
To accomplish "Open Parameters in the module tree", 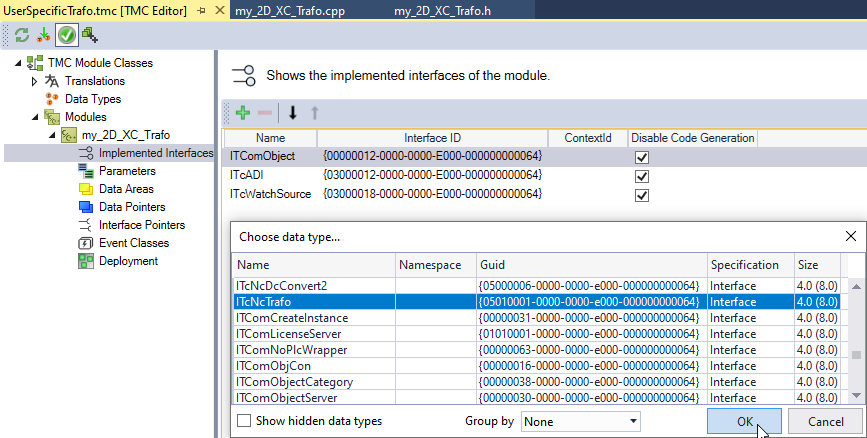I will pos(127,171).
